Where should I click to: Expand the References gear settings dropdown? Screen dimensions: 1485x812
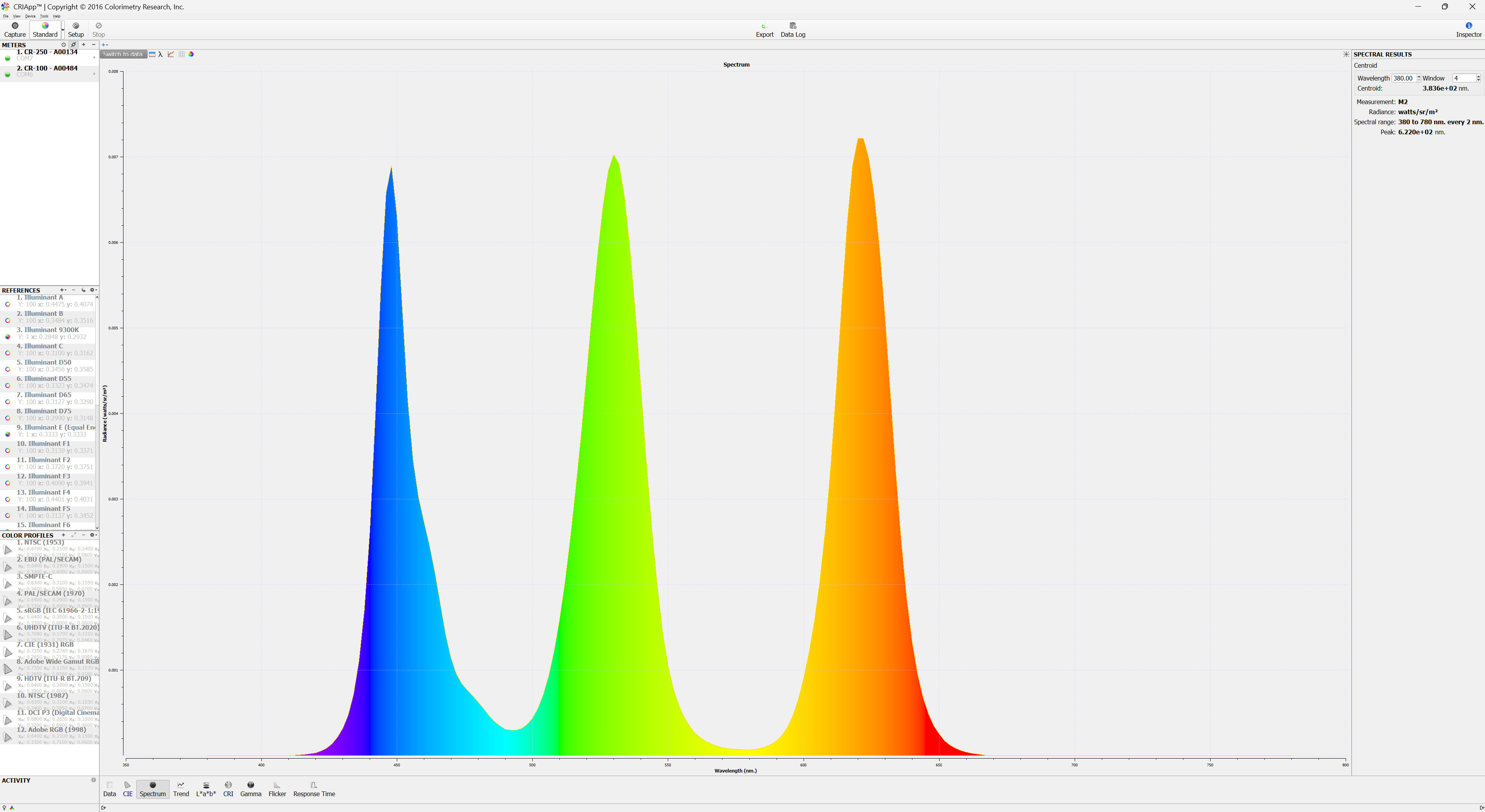click(93, 290)
